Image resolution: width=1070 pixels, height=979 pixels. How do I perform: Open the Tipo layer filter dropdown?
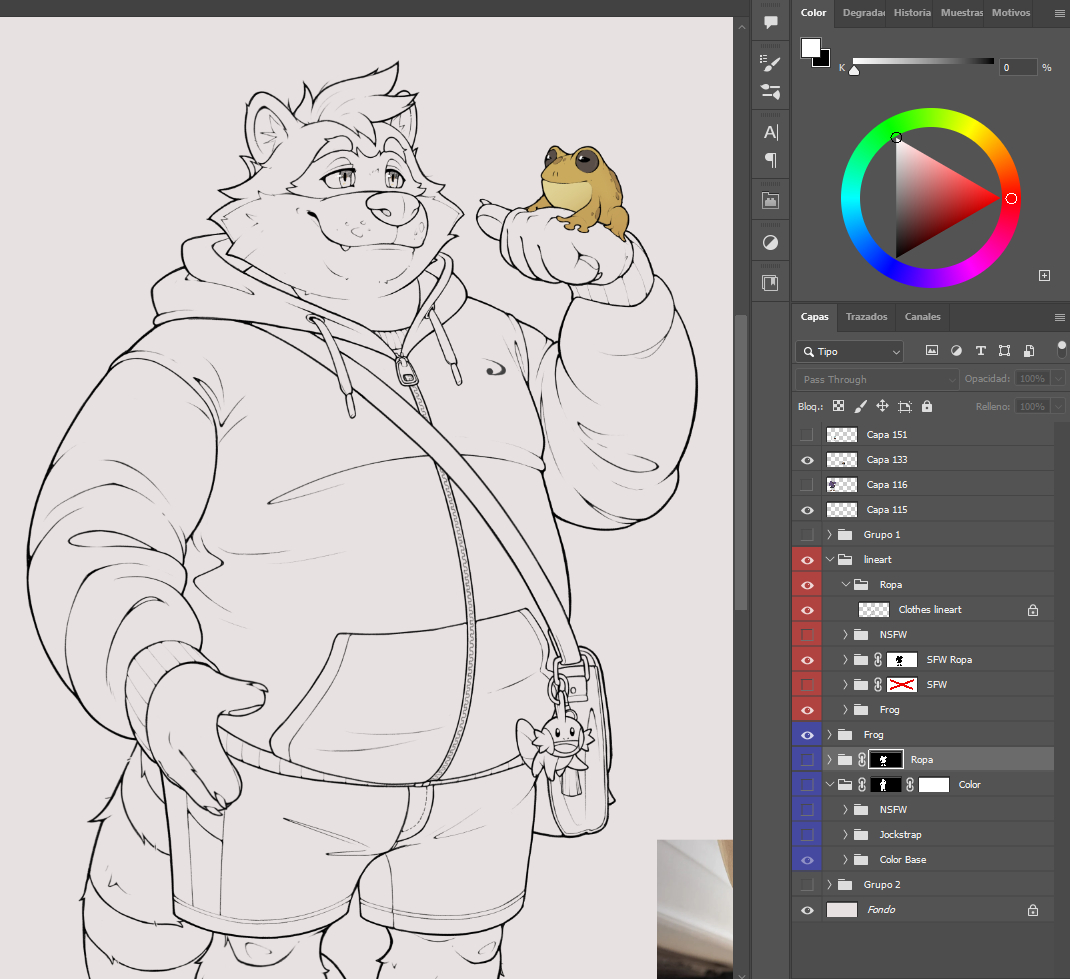[850, 352]
